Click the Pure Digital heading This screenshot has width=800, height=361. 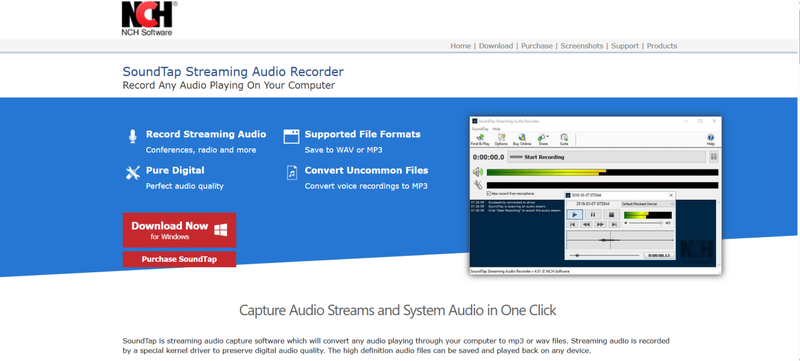[x=175, y=170]
